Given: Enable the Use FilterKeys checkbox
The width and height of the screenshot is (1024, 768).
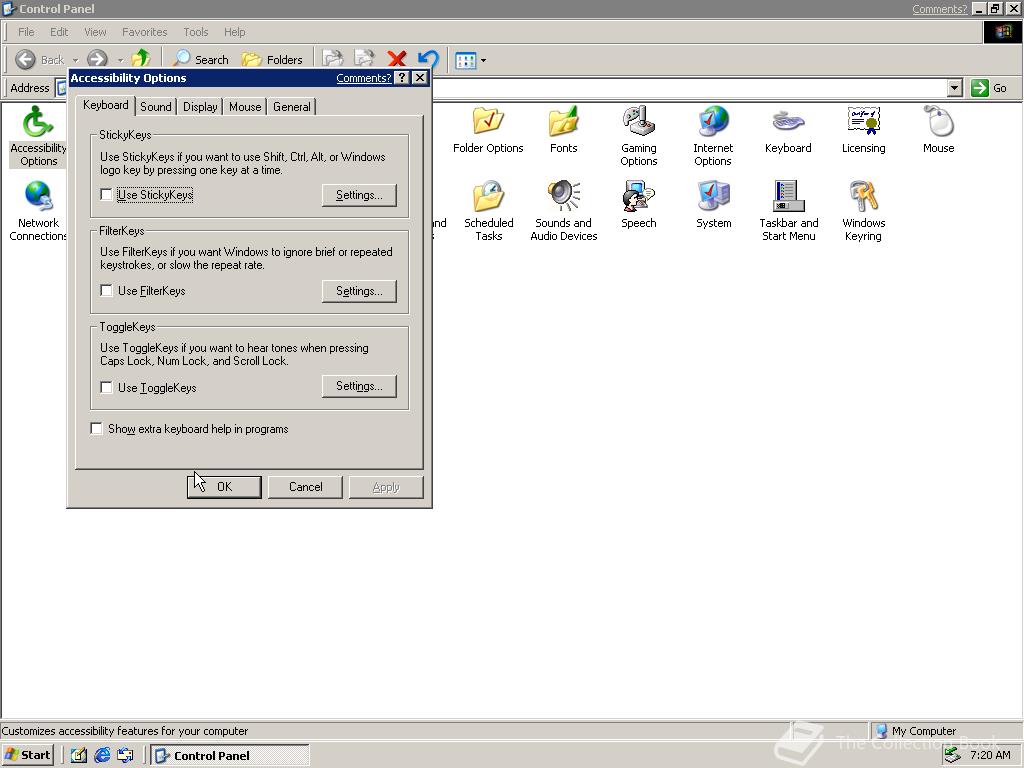Looking at the screenshot, I should tap(106, 291).
